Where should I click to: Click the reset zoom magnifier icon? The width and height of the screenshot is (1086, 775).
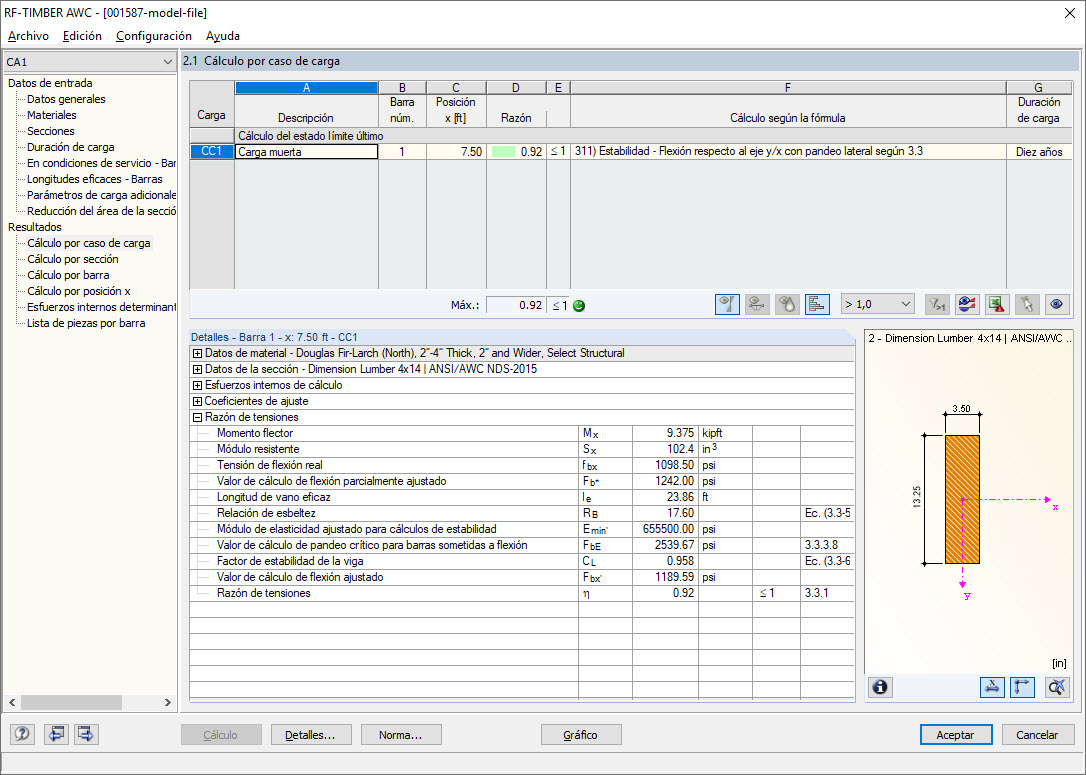pyautogui.click(x=1057, y=687)
